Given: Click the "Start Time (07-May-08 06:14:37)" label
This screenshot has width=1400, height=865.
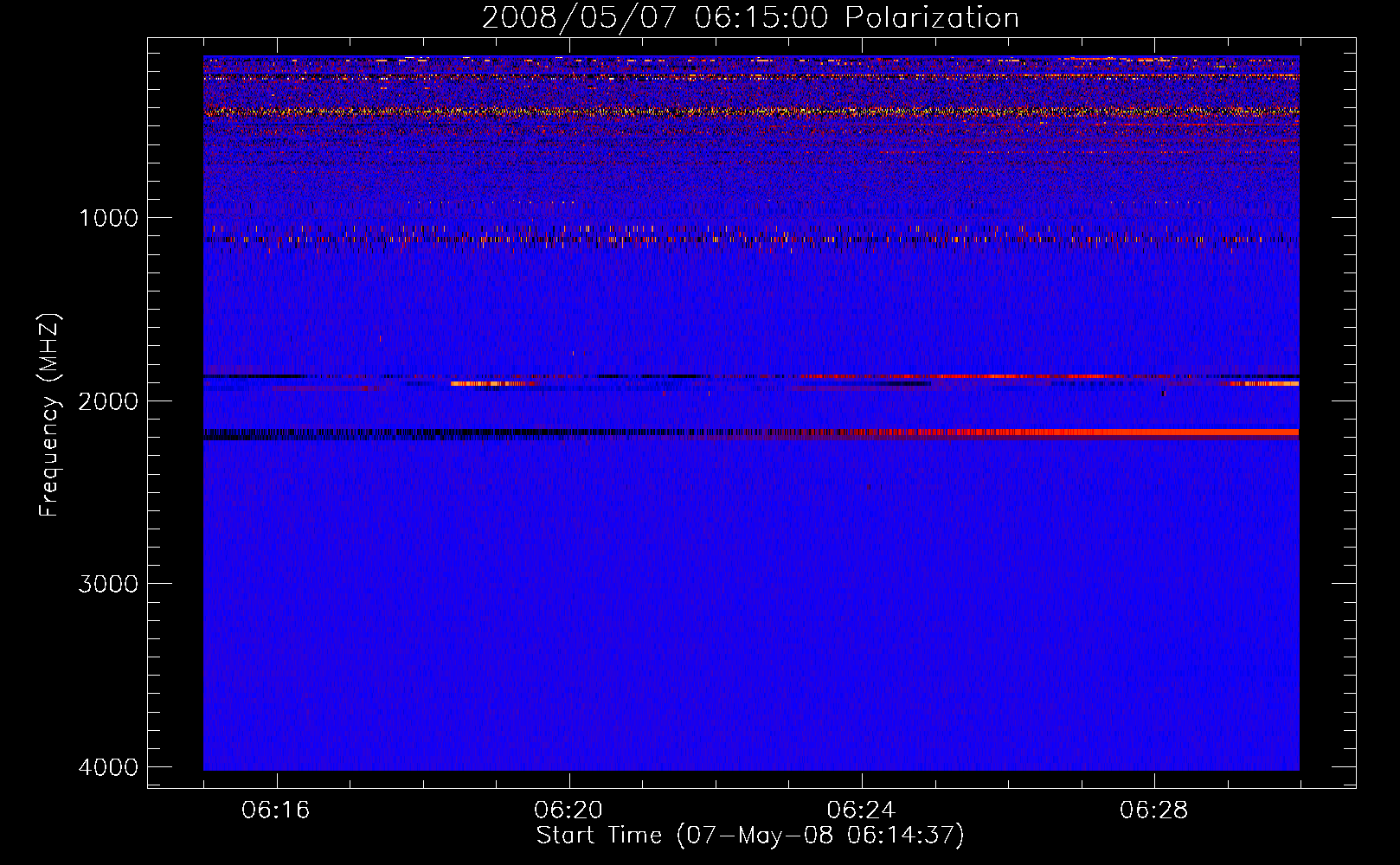Looking at the screenshot, I should pyautogui.click(x=750, y=836).
